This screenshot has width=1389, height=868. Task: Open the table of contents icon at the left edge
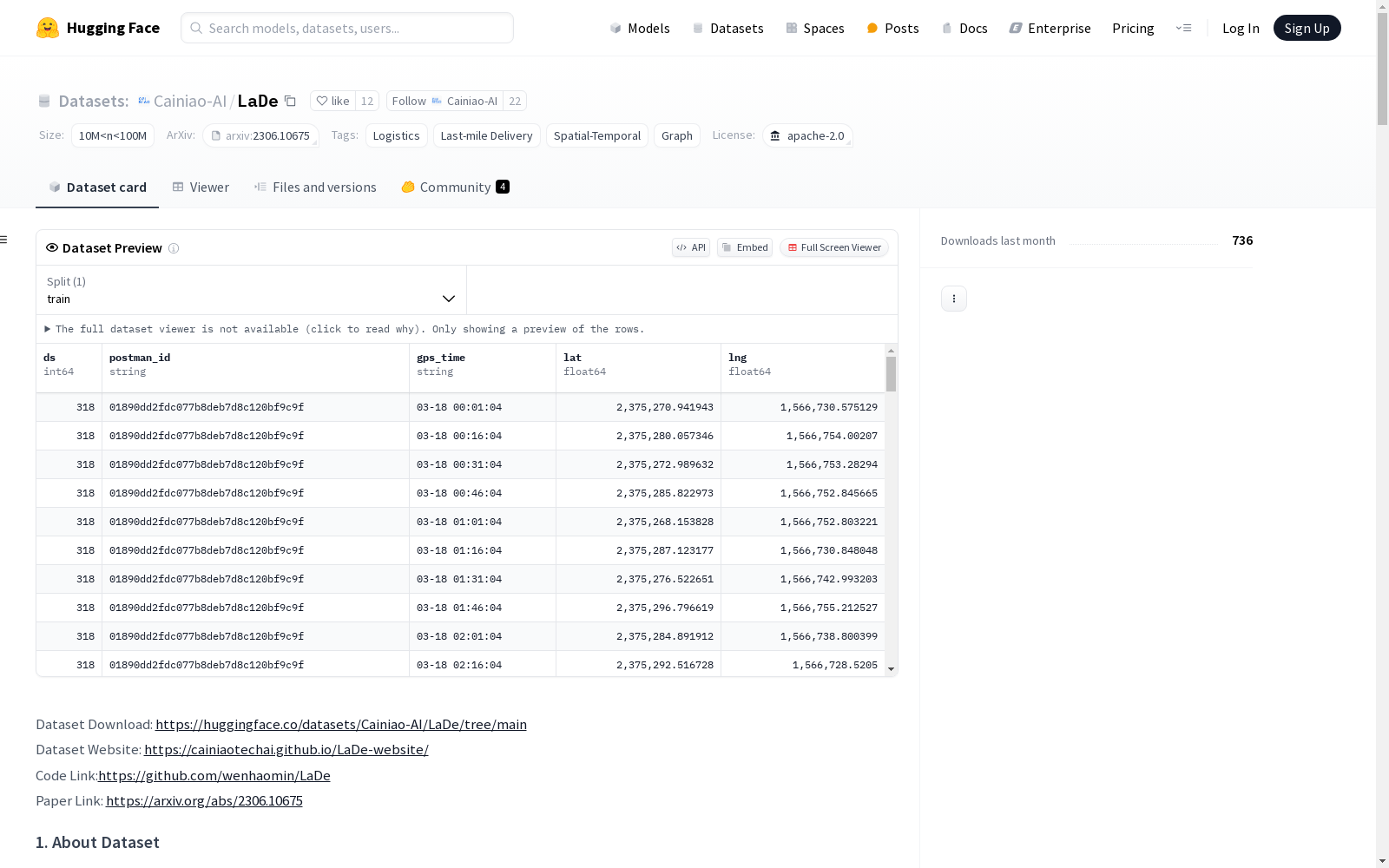tap(3, 240)
